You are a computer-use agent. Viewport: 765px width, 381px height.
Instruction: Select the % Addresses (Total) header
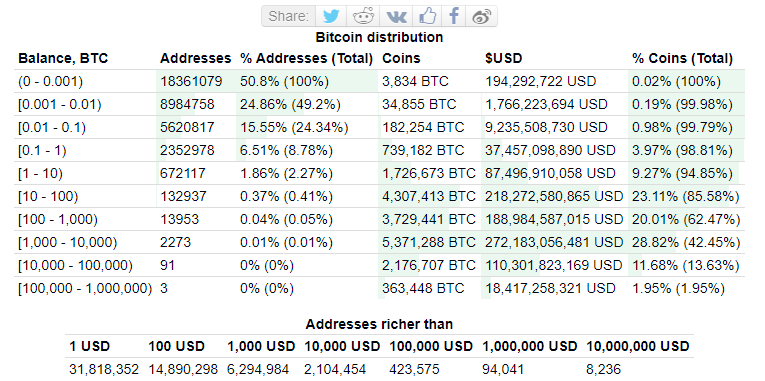coord(306,59)
